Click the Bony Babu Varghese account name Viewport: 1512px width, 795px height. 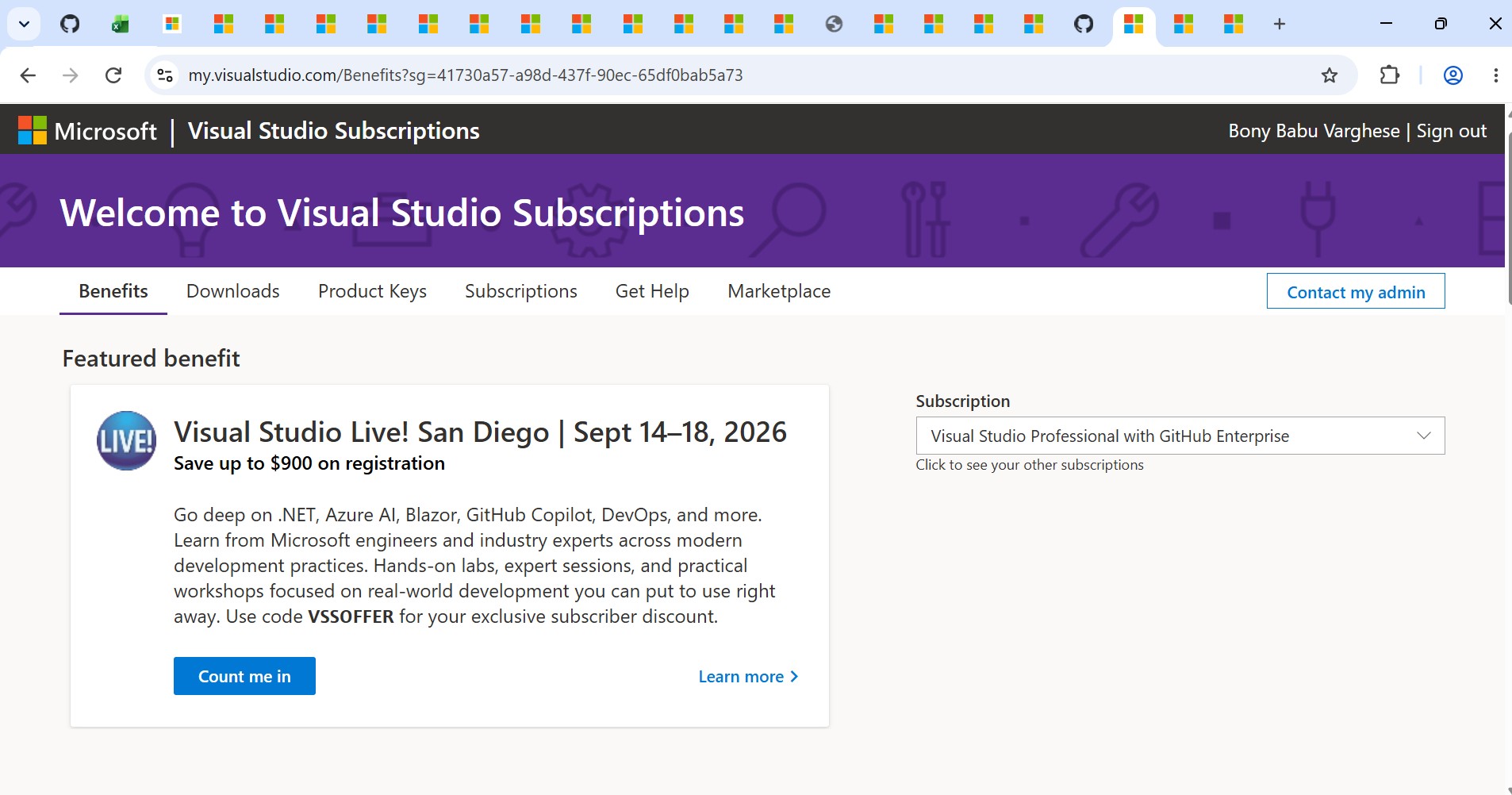click(x=1314, y=131)
